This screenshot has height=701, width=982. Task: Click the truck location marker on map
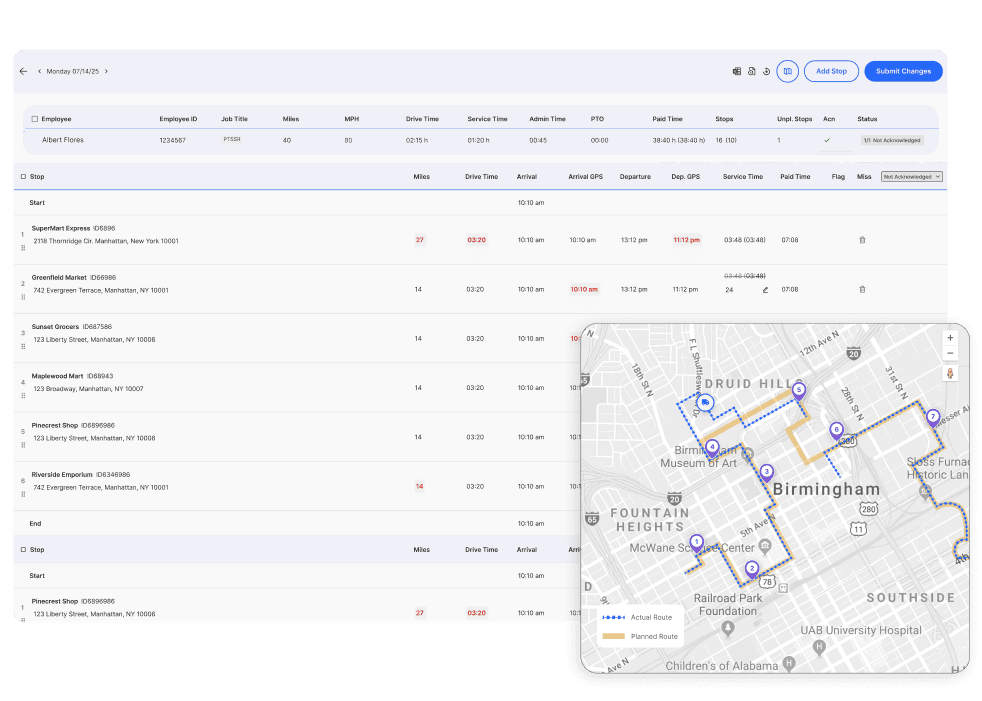pyautogui.click(x=705, y=402)
